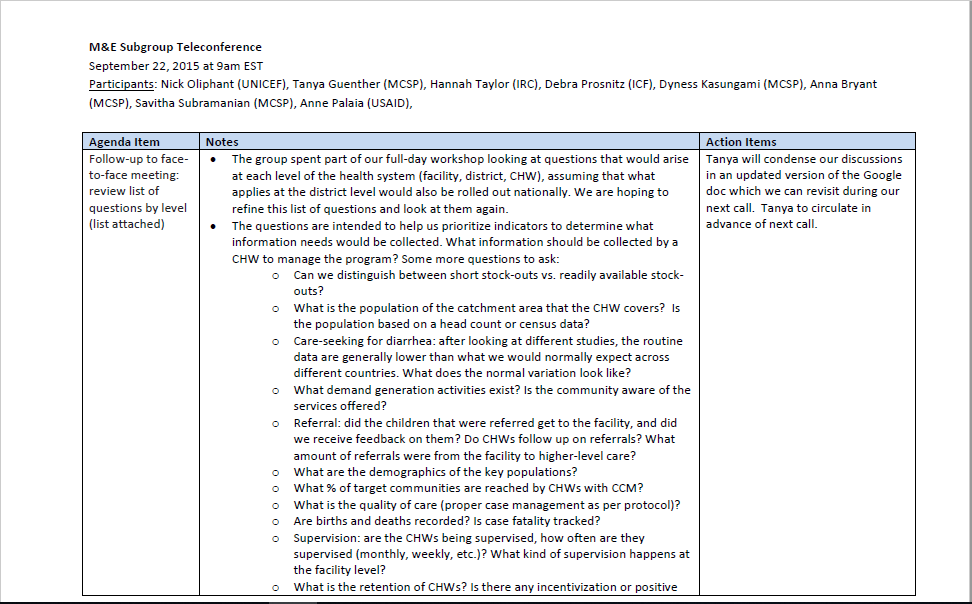Click the underlined word 'Participants'
Screen dimensions: 972x604
121,84
